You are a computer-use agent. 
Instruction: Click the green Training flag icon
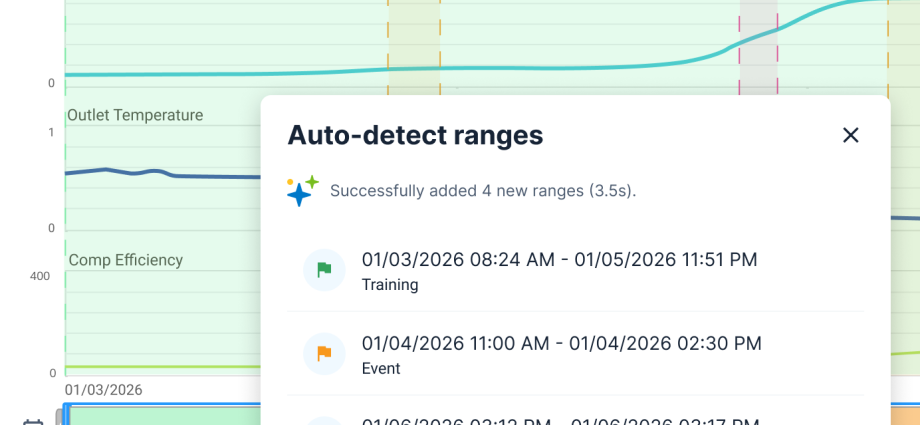tap(324, 270)
